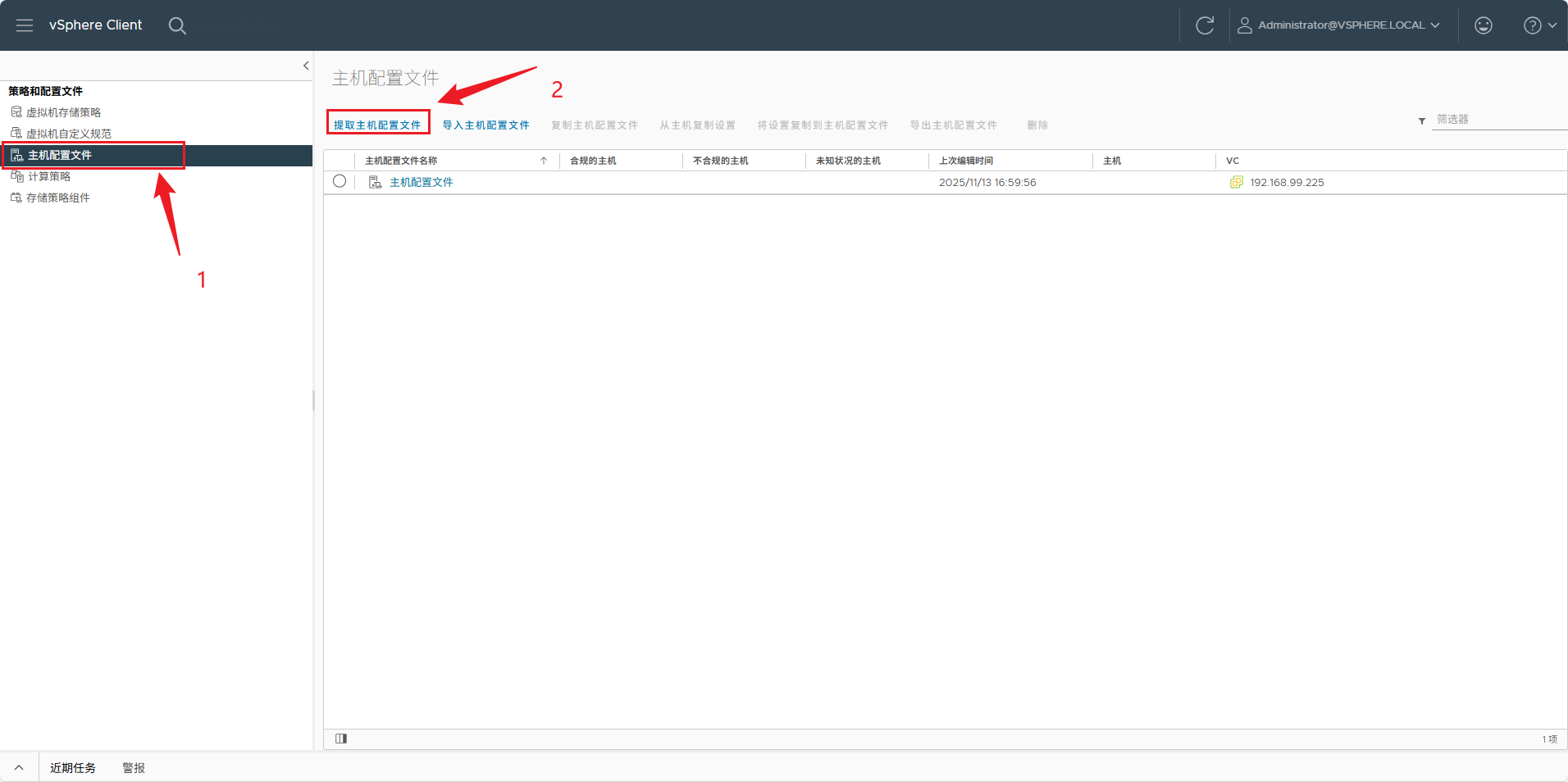The width and height of the screenshot is (1568, 782).
Task: Click the 上次编辑时间 column header
Action: (966, 161)
